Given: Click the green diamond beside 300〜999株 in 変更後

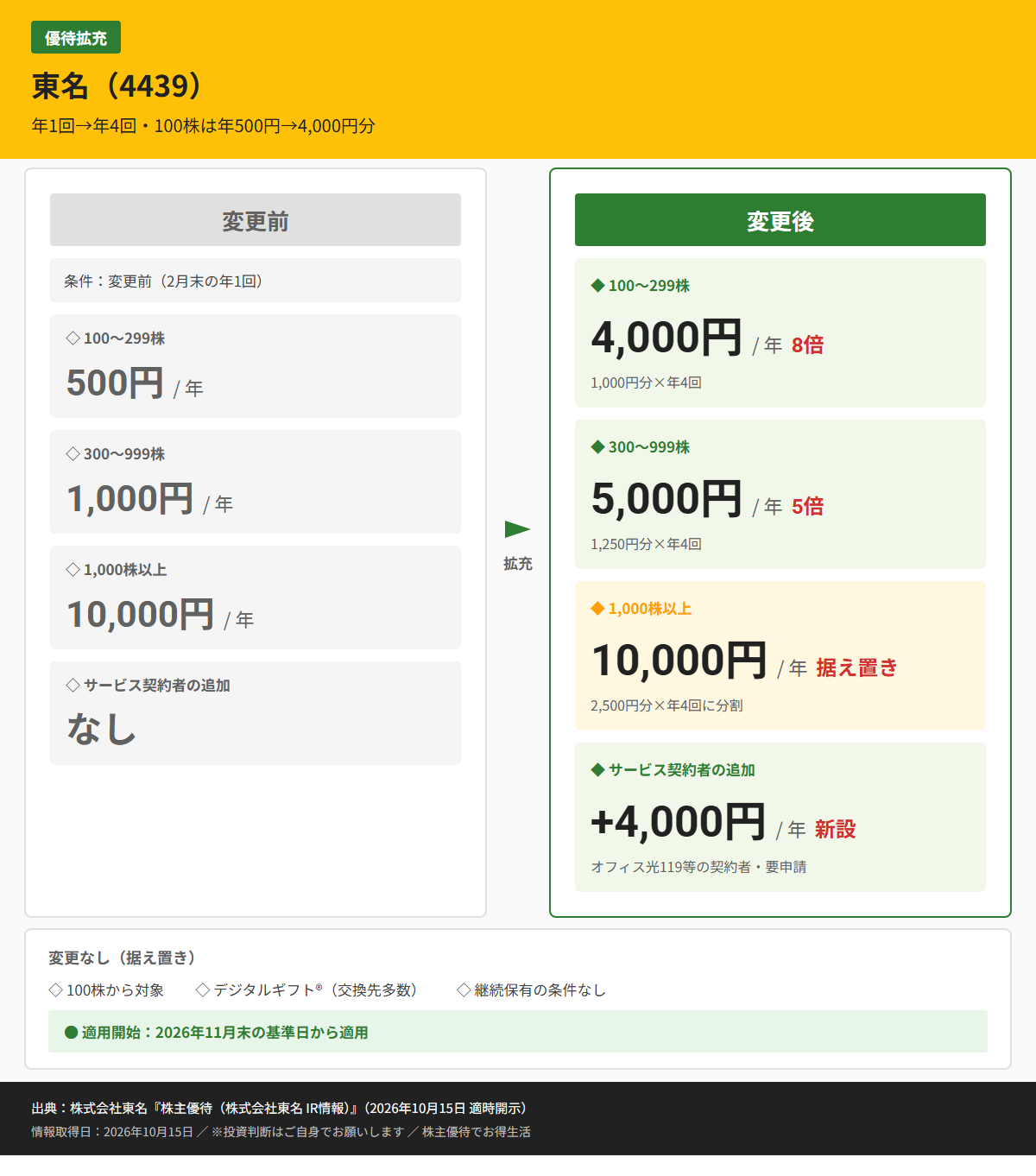Looking at the screenshot, I should (597, 447).
